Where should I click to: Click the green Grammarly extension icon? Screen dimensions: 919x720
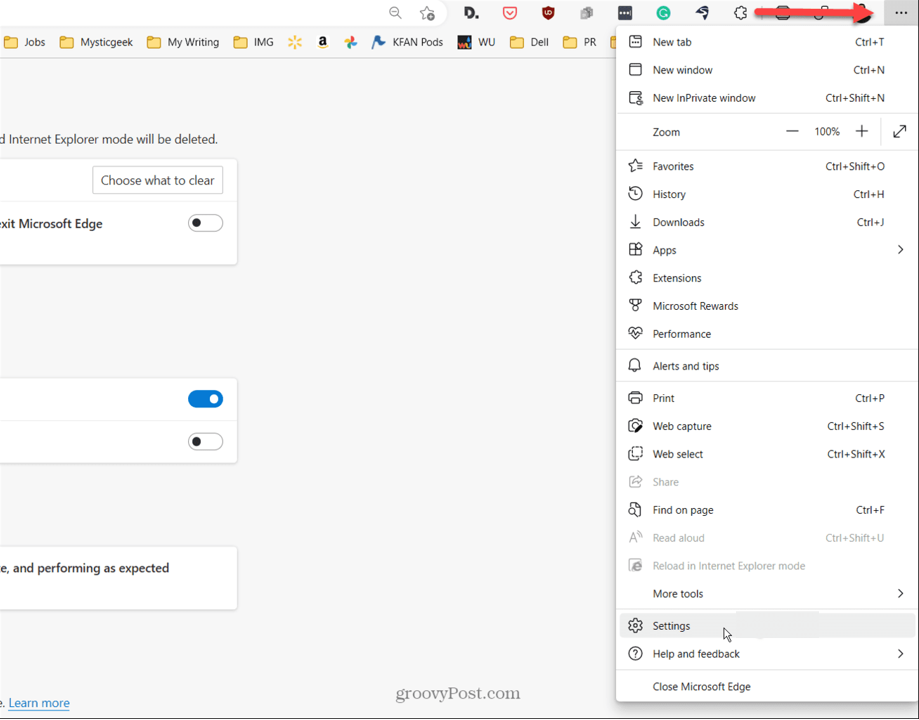663,13
